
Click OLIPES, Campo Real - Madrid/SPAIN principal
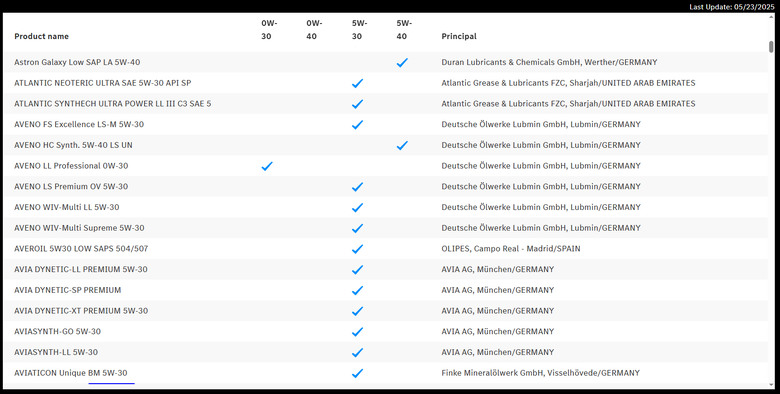(x=511, y=249)
